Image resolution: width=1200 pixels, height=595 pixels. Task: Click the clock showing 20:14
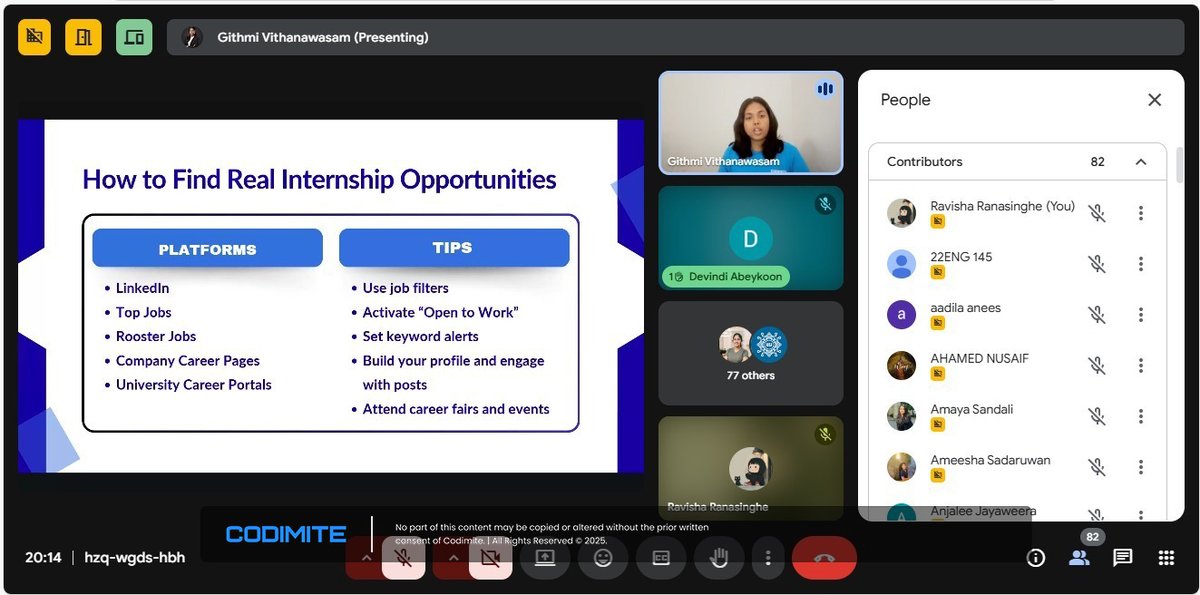43,558
